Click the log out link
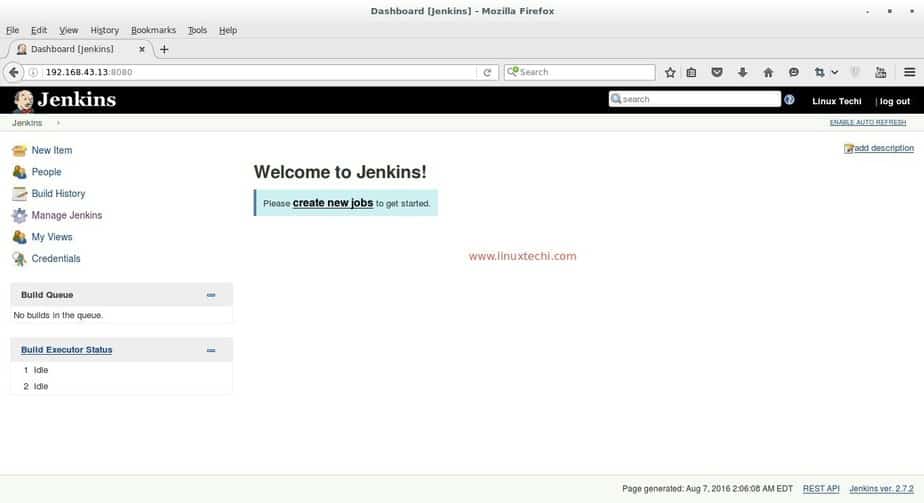924x503 pixels. (895, 101)
